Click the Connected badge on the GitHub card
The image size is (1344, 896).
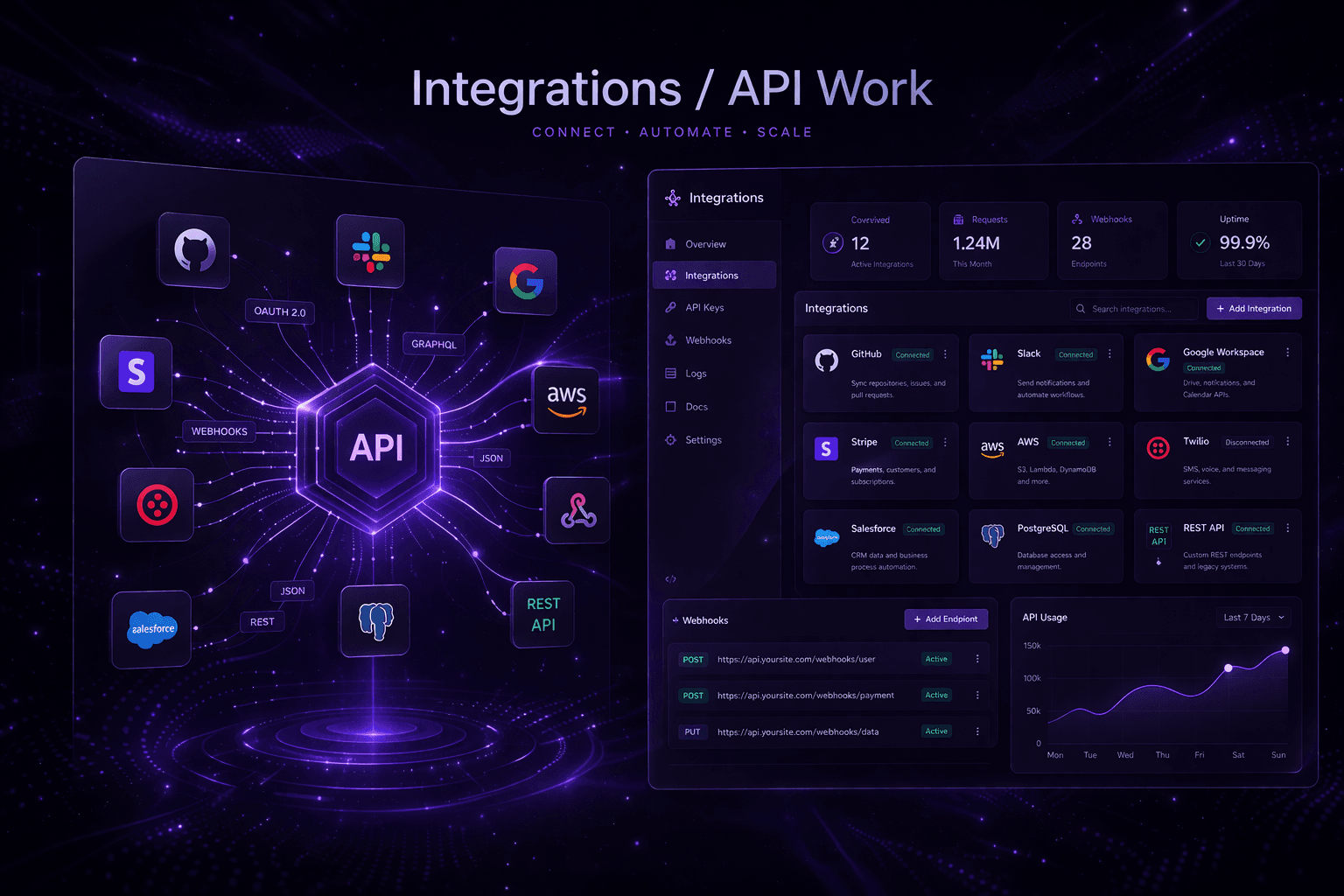pyautogui.click(x=913, y=355)
